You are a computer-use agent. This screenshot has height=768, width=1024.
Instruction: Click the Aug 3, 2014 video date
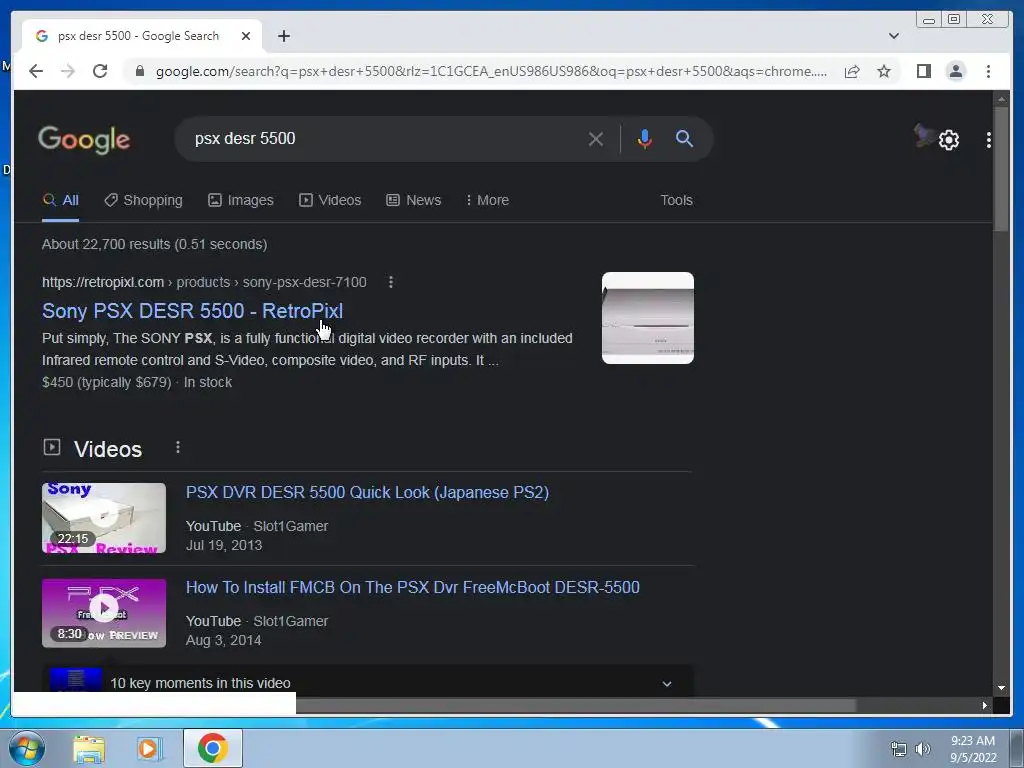(223, 640)
